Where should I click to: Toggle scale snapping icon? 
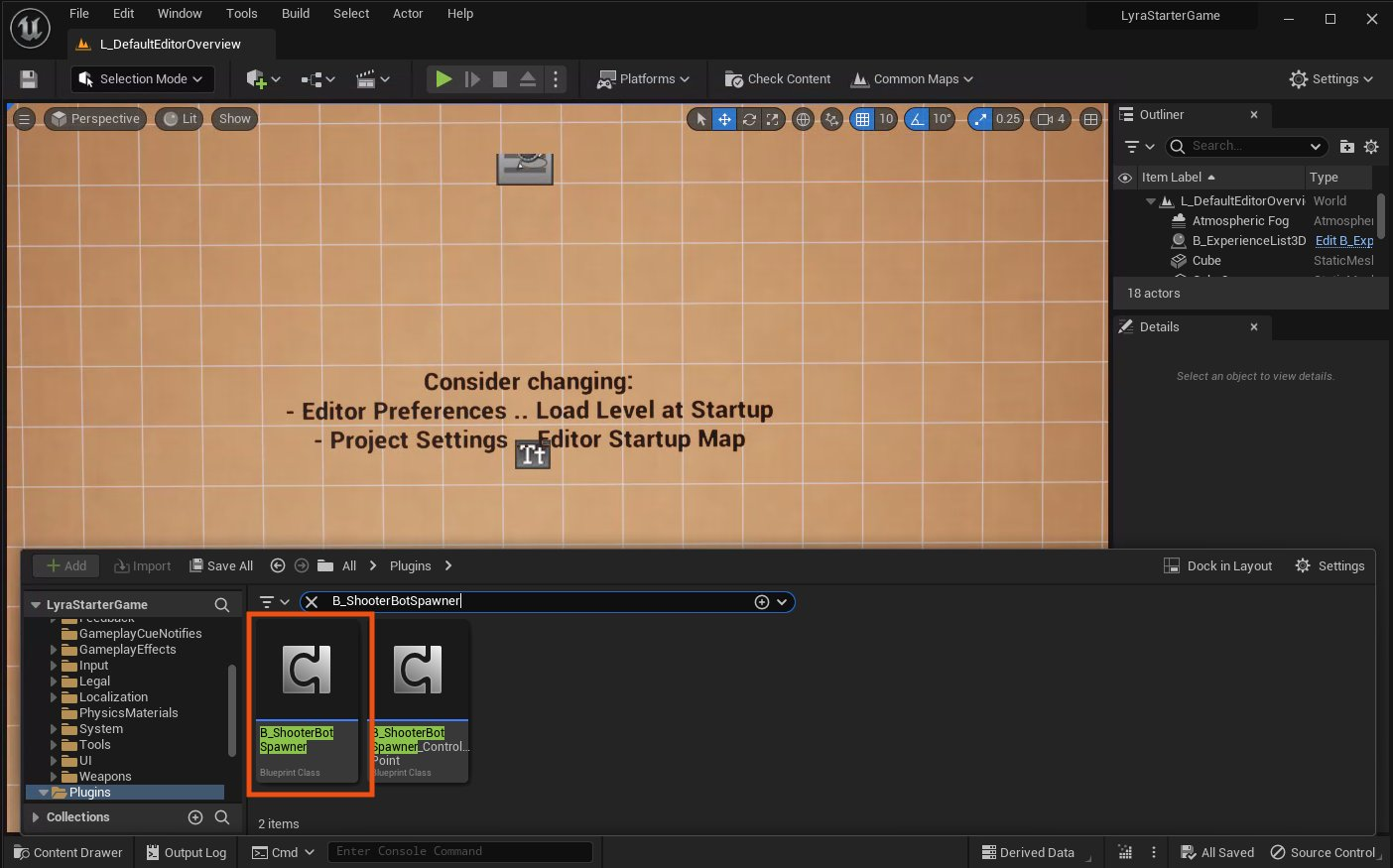tap(980, 119)
